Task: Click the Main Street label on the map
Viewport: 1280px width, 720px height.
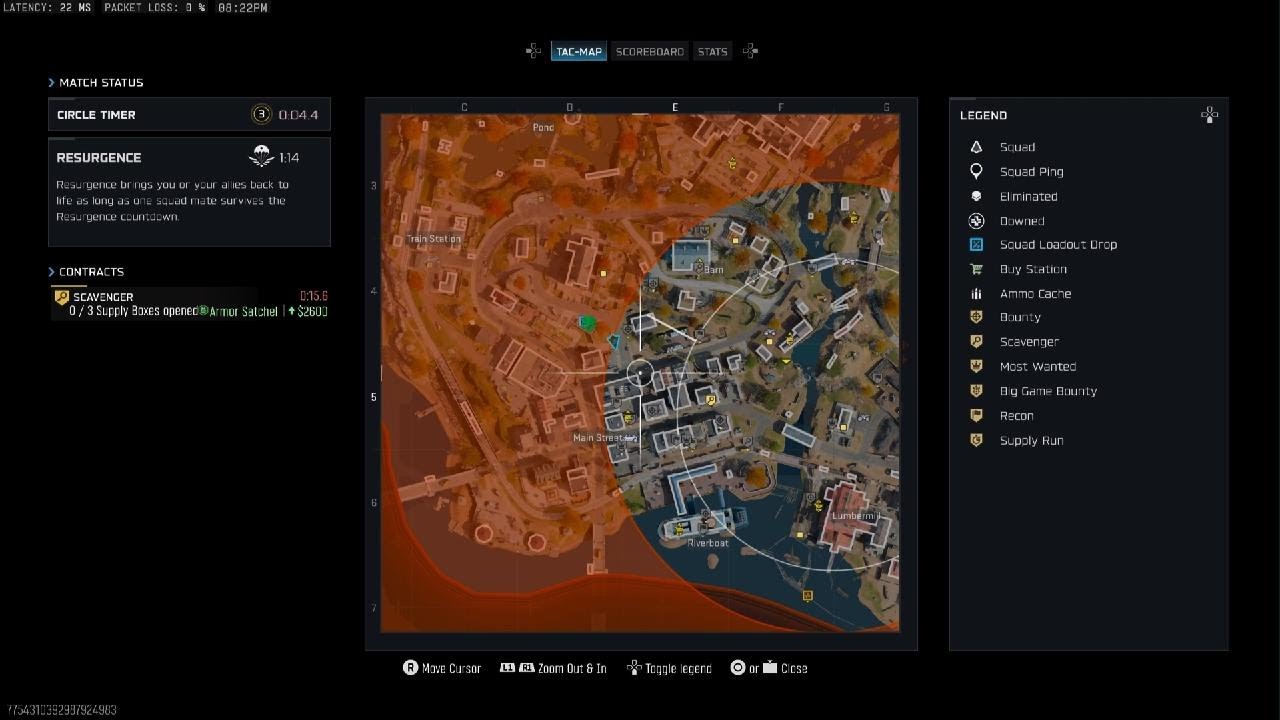Action: [599, 438]
